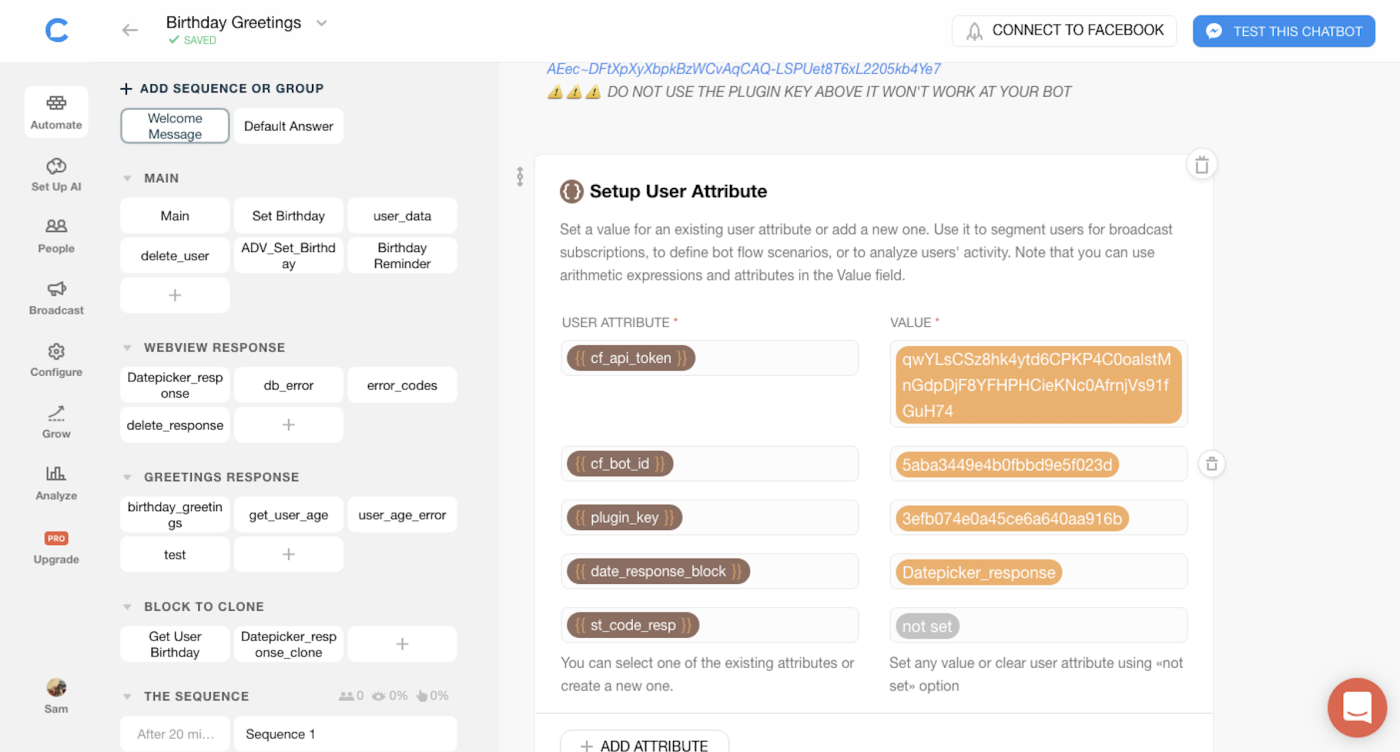Viewport: 1400px width, 752px height.
Task: Collapse the MAIN group
Action: (x=127, y=178)
